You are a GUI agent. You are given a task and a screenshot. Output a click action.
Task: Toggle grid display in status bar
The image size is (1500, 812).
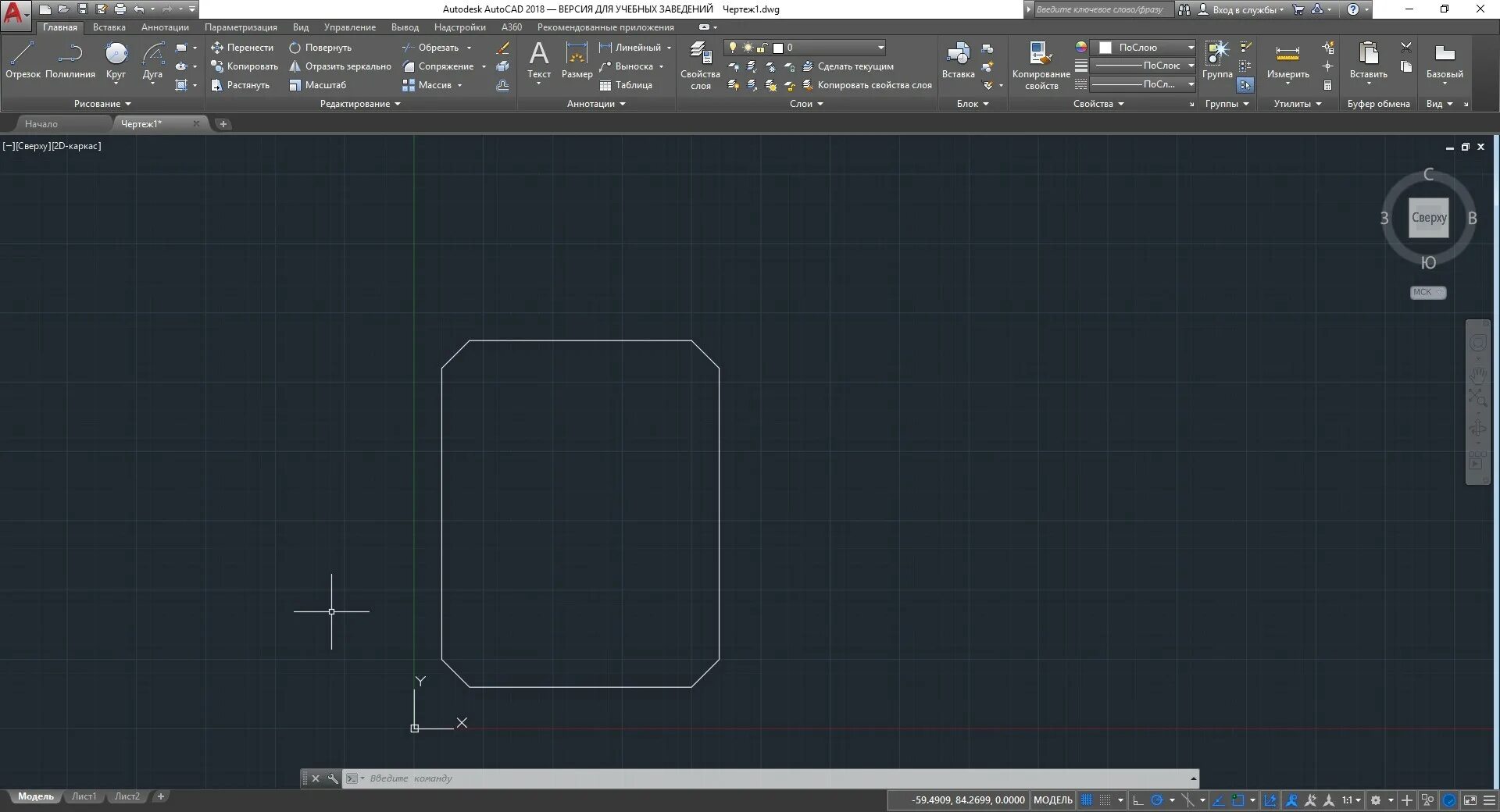(1087, 800)
